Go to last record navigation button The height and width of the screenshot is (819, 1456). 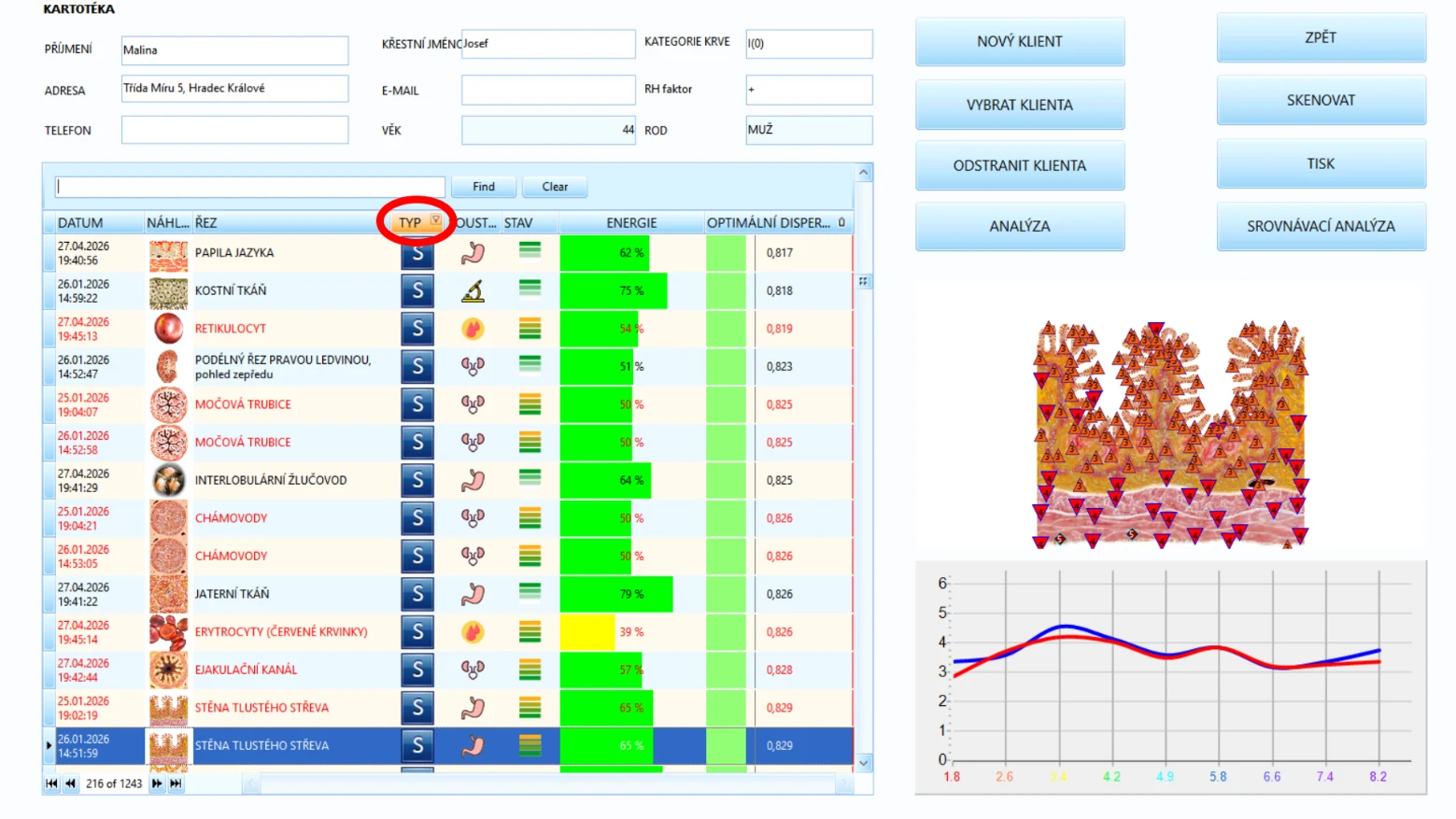click(176, 784)
